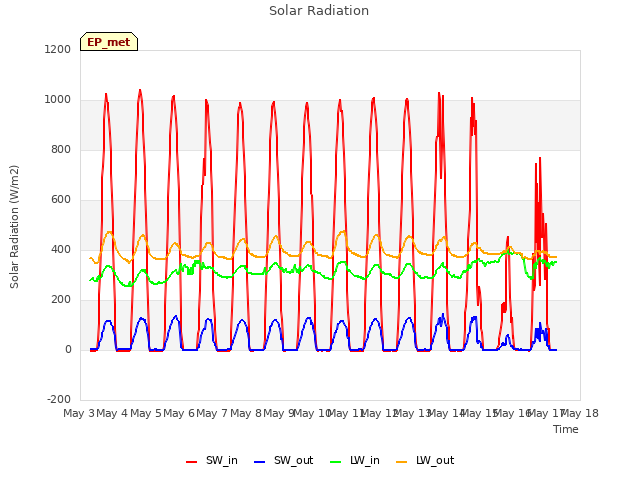Click the -200 y-axis tick label
640x480 pixels.
[59, 399]
